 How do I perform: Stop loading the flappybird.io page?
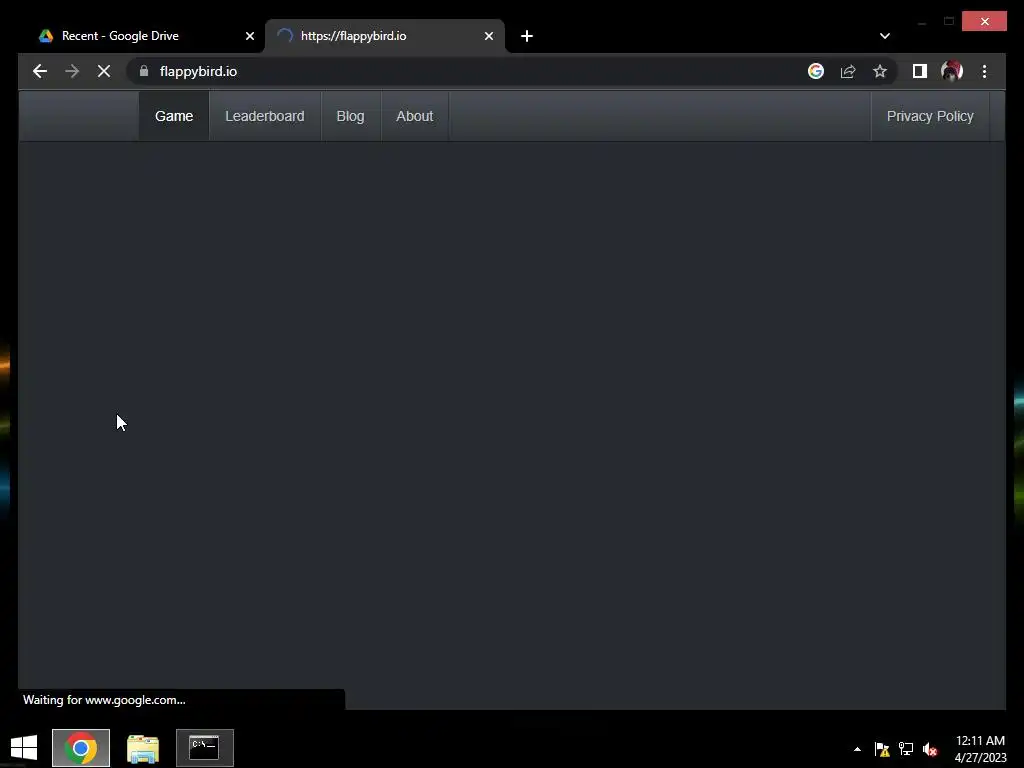pyautogui.click(x=104, y=71)
